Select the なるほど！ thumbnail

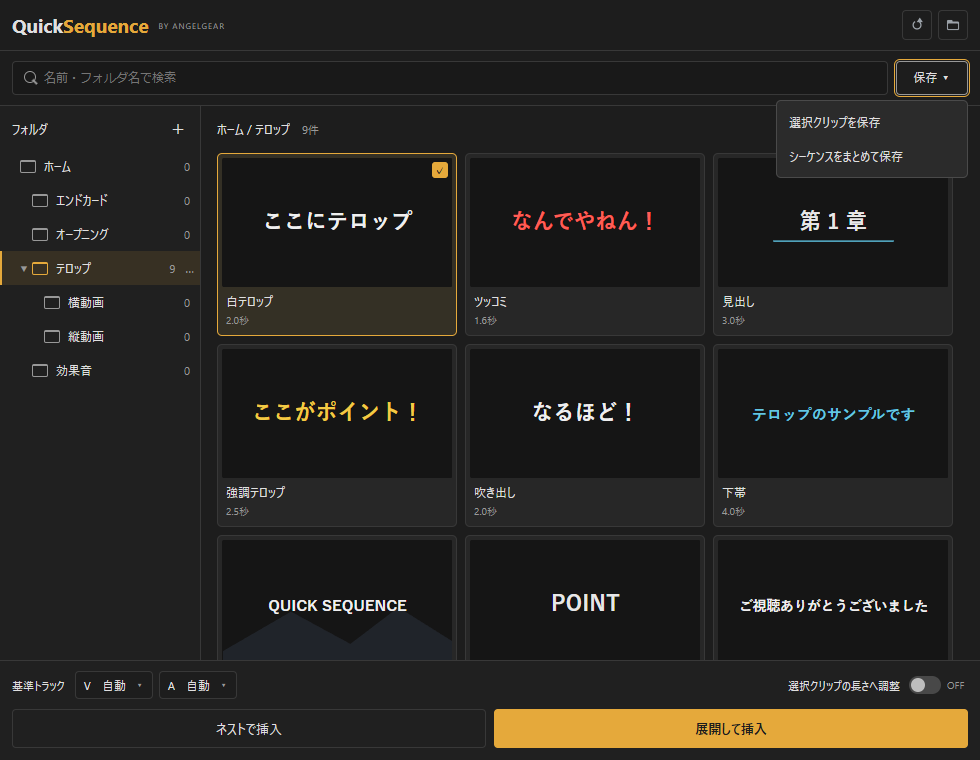click(585, 414)
